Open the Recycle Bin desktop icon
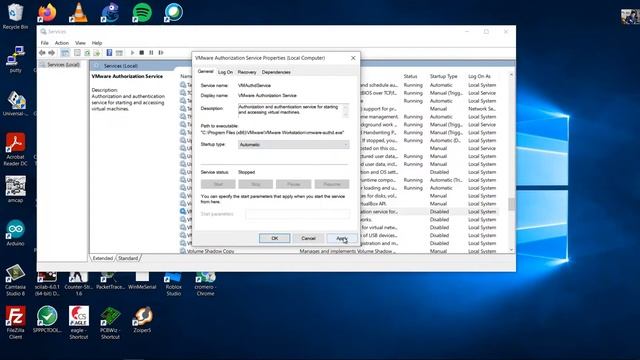The height and width of the screenshot is (360, 640). click(x=16, y=16)
